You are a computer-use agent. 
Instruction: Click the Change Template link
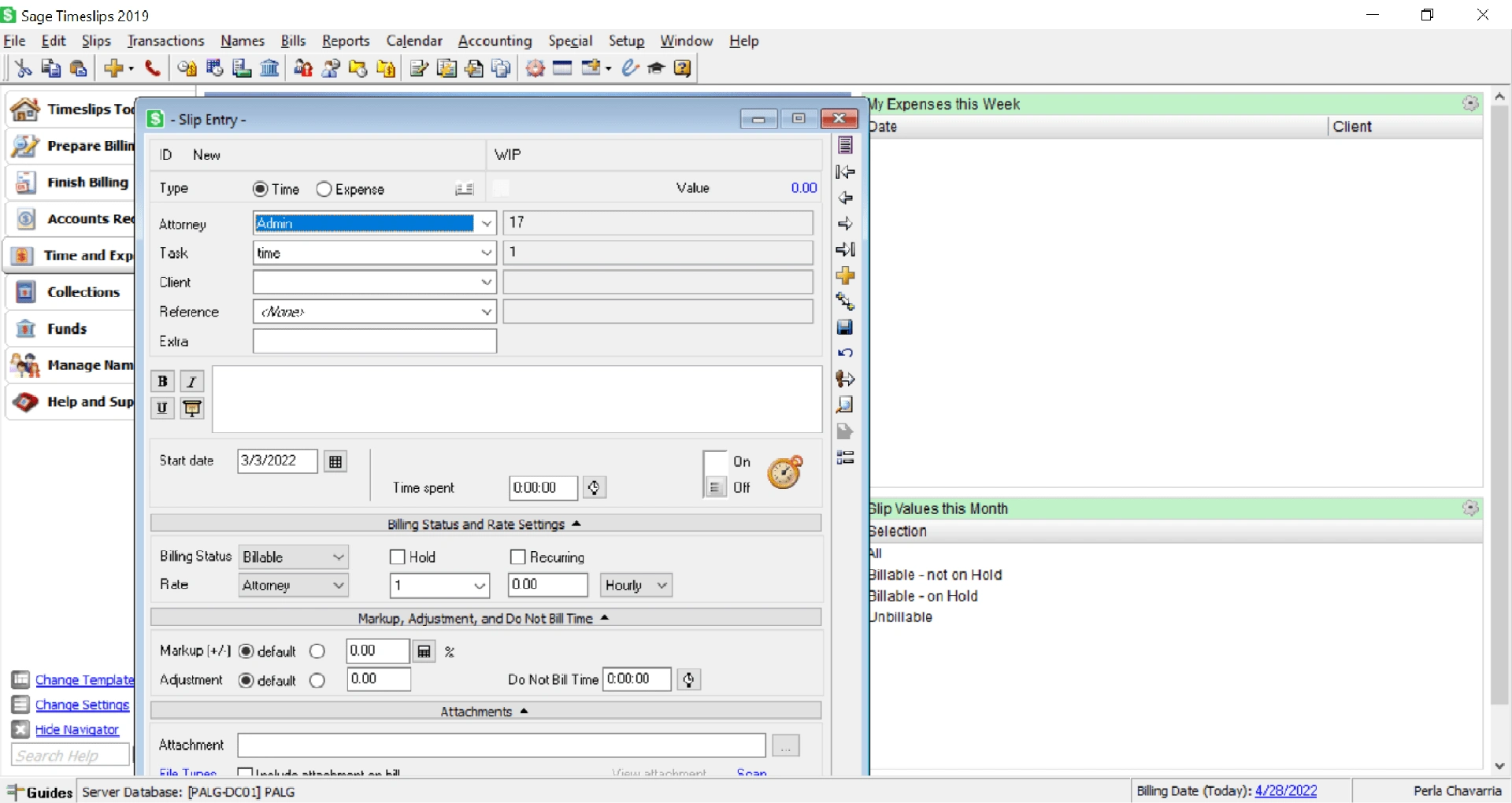84,680
